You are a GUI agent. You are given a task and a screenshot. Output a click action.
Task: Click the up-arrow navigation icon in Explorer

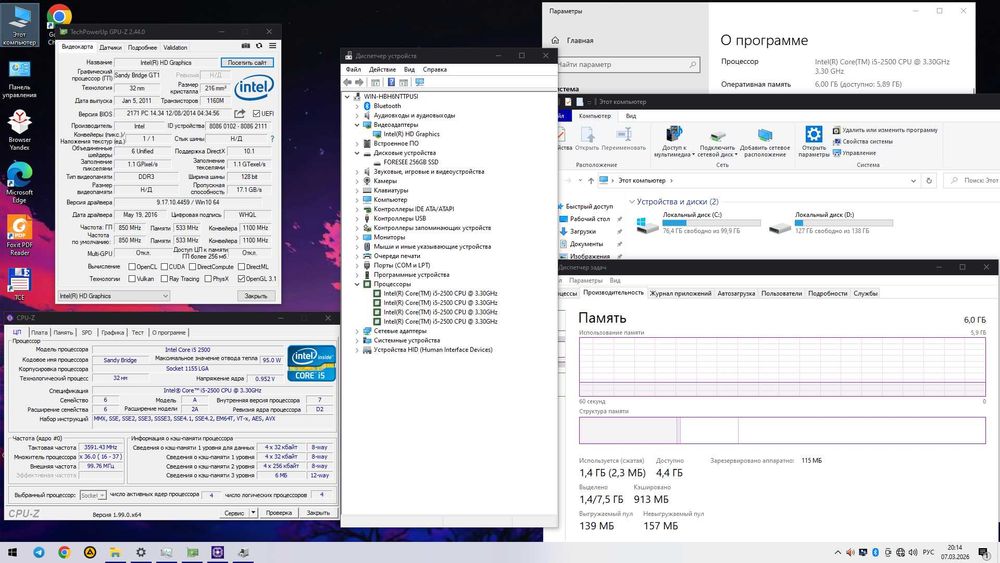pyautogui.click(x=591, y=181)
